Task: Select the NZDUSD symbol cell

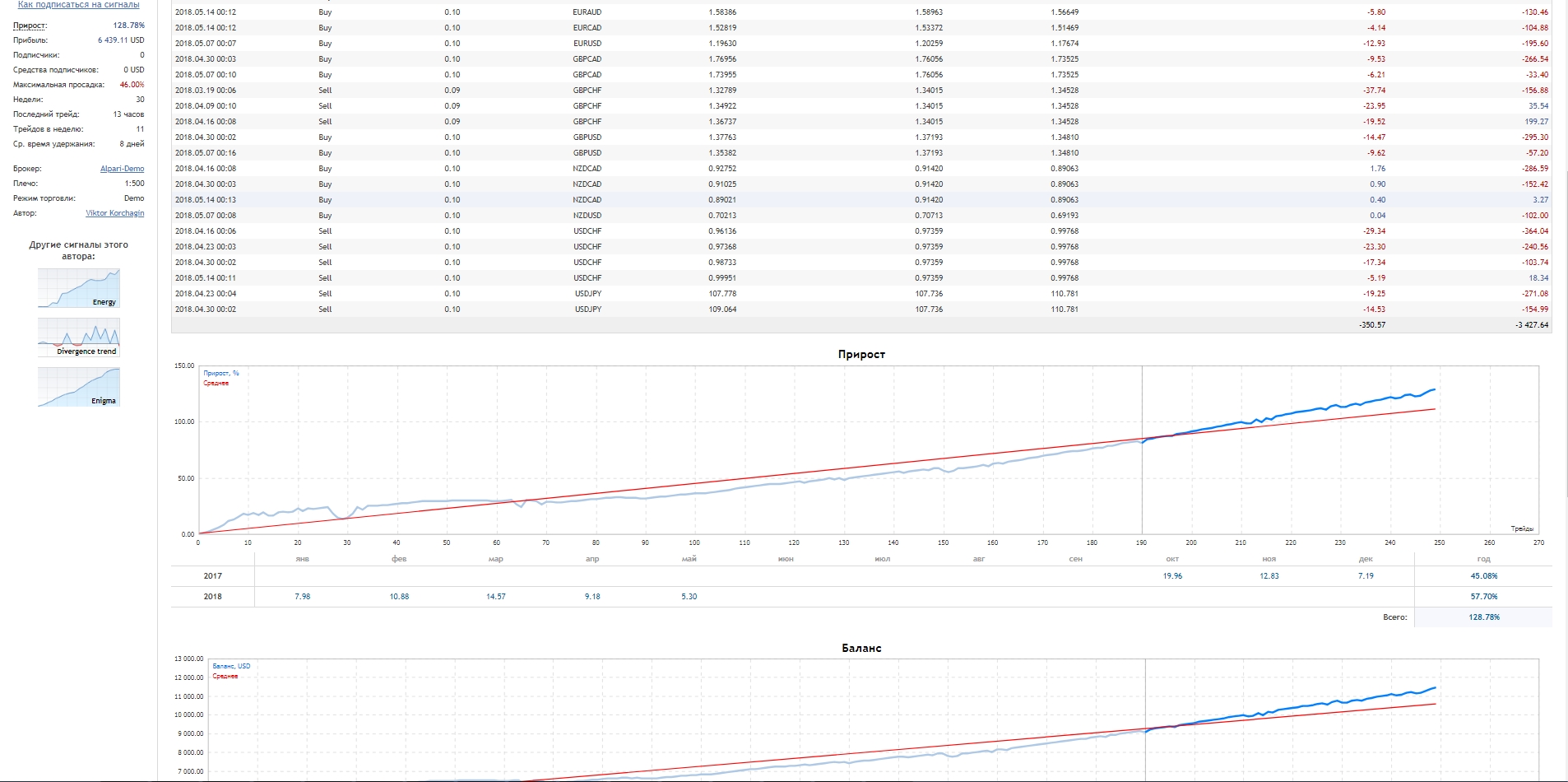Action: coord(587,216)
